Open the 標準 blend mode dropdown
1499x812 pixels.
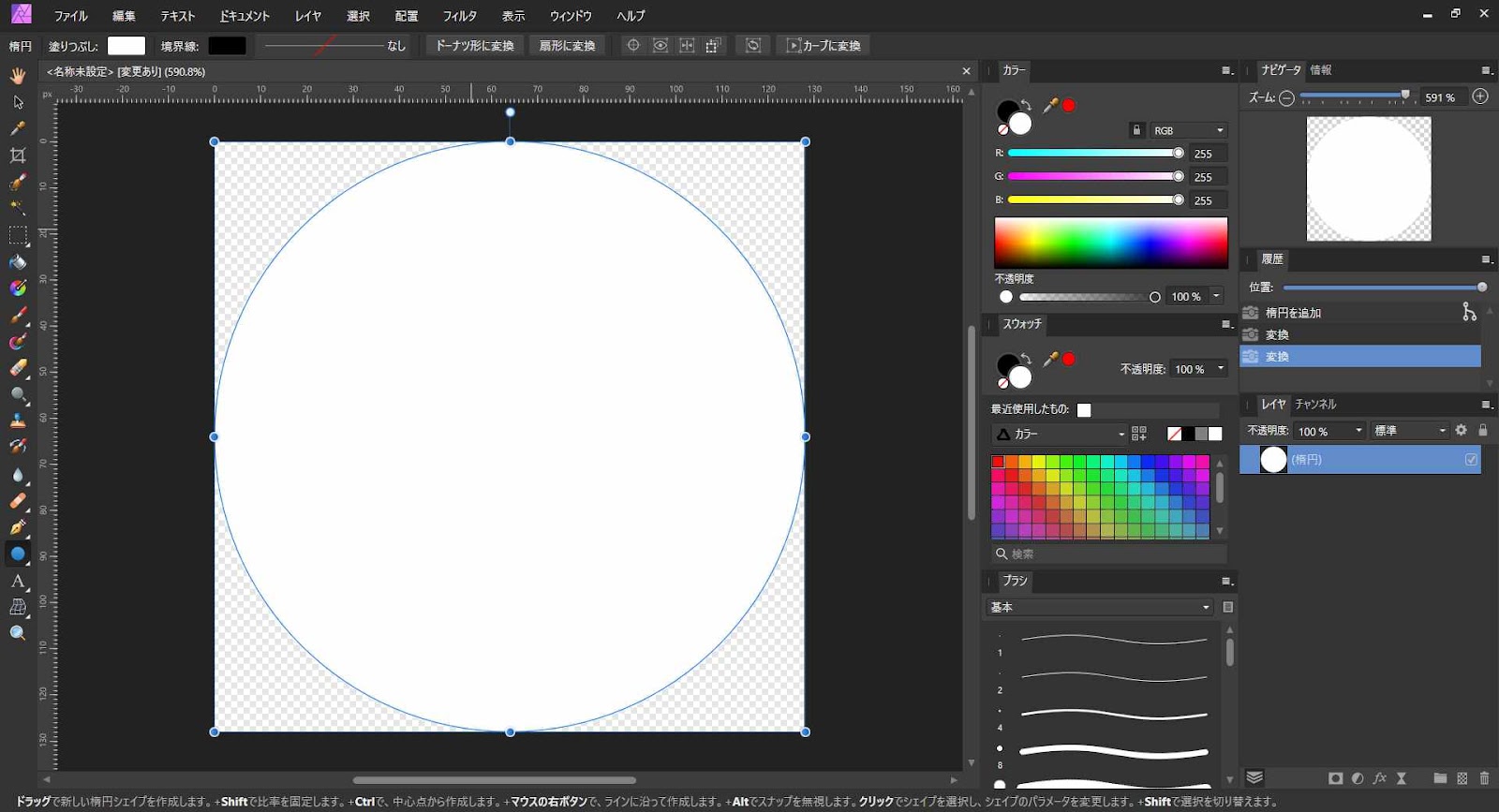[x=1409, y=431]
